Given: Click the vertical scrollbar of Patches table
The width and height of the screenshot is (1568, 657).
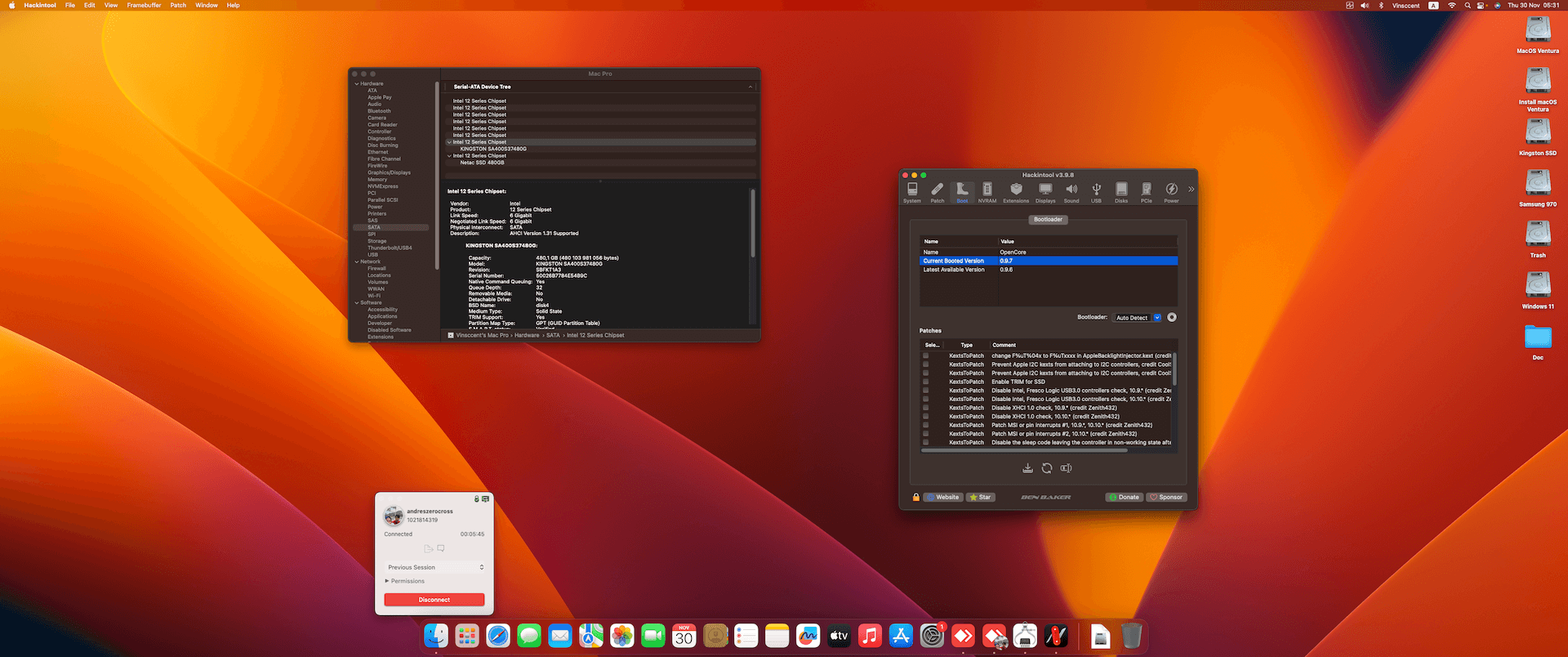Looking at the screenshot, I should point(1174,369).
